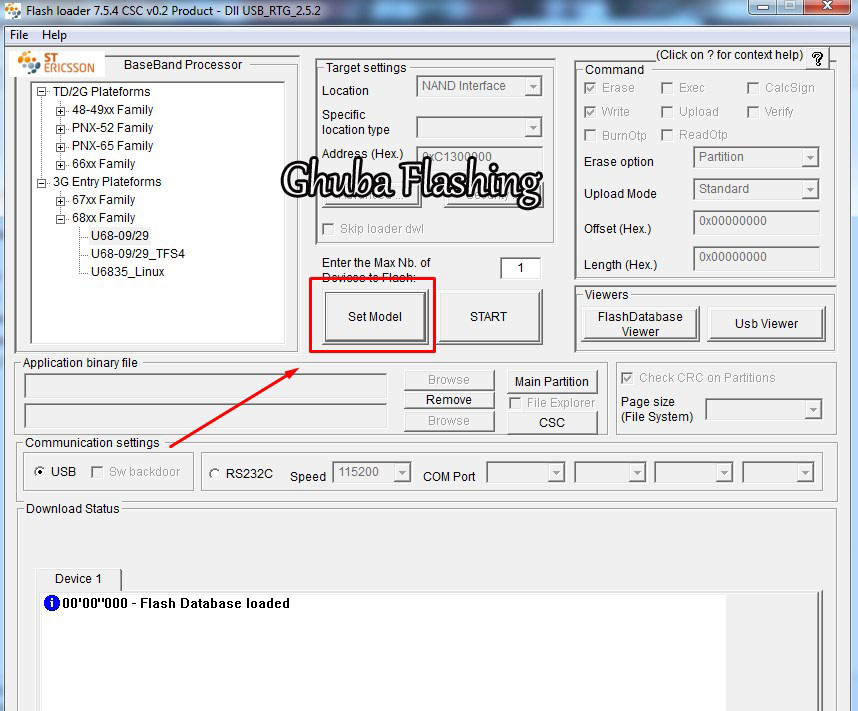Click the first Application binary file field
Viewport: 858px width, 711px height.
point(206,386)
